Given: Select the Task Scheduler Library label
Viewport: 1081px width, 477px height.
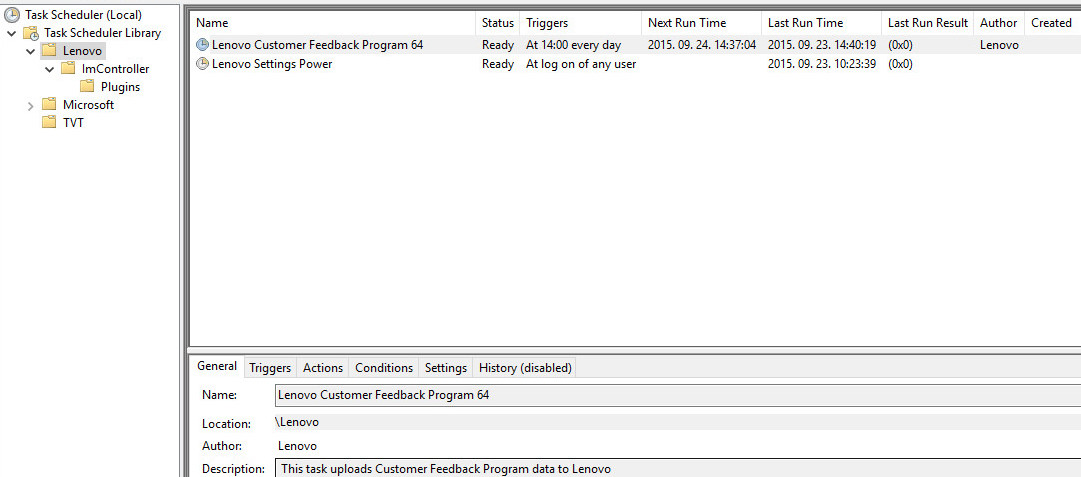Looking at the screenshot, I should click(103, 33).
